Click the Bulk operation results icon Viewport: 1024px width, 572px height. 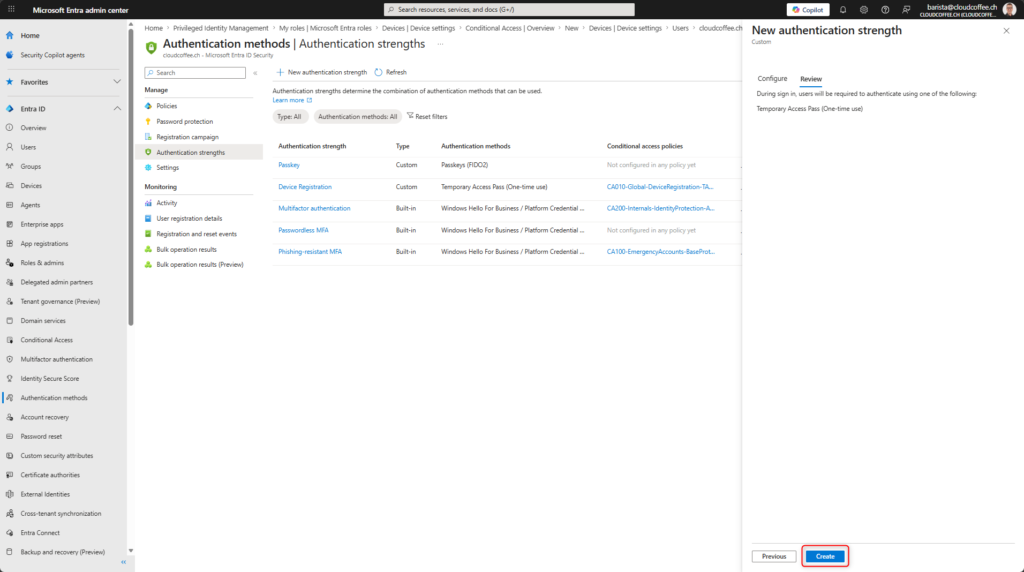click(148, 249)
